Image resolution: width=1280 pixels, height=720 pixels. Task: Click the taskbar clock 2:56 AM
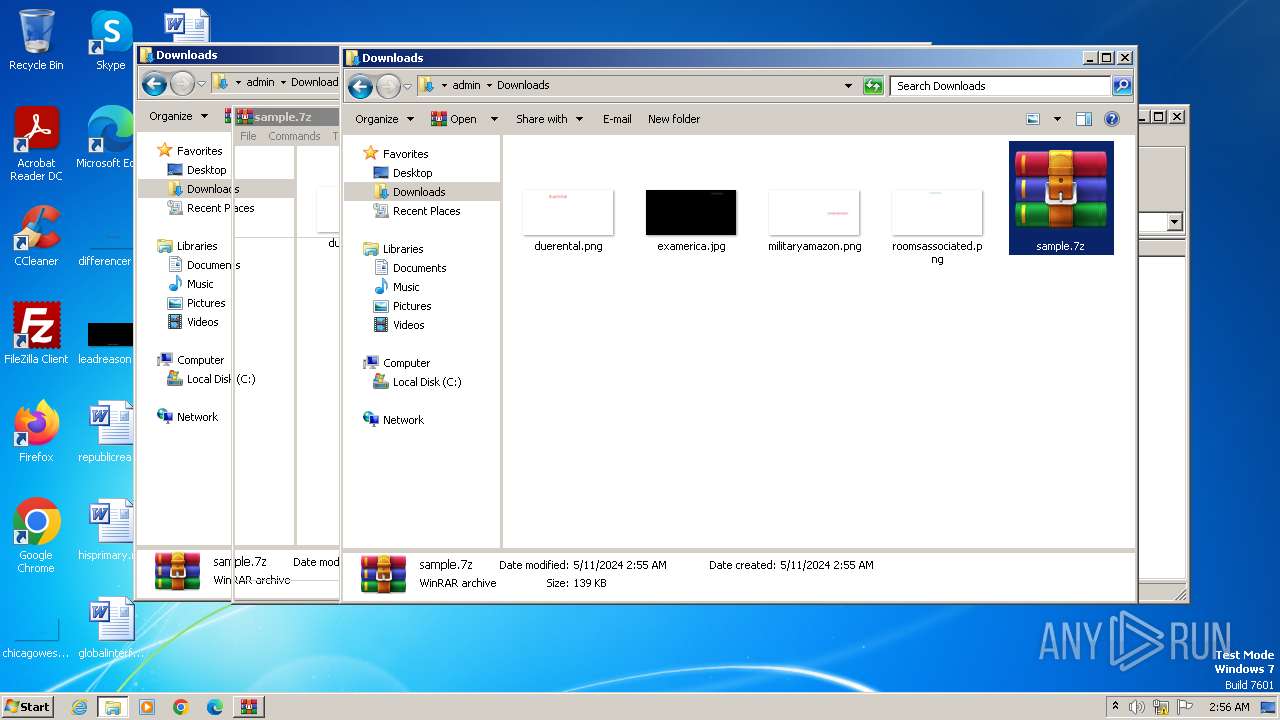tap(1229, 707)
